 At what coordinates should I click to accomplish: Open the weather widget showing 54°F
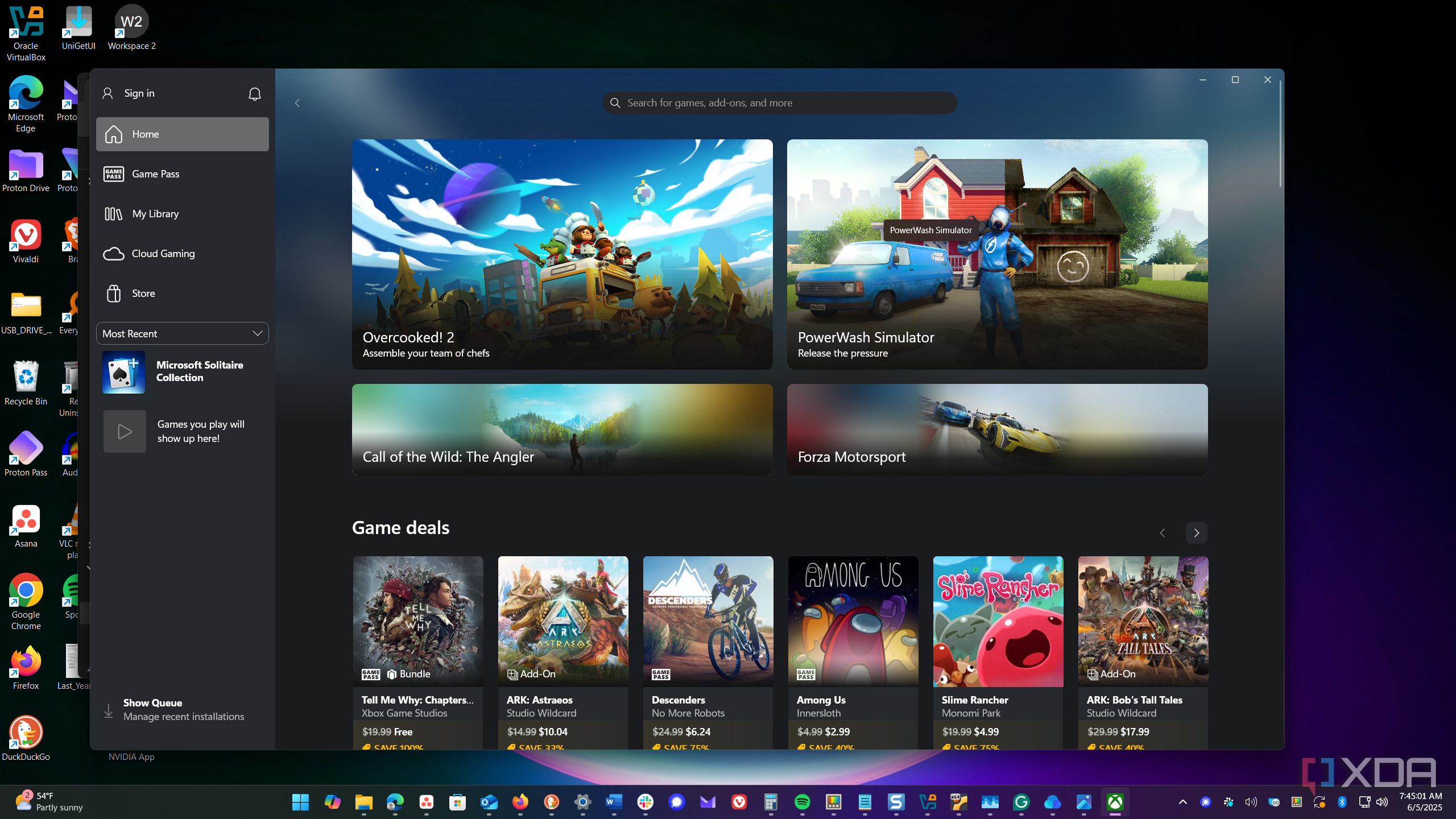click(x=49, y=801)
